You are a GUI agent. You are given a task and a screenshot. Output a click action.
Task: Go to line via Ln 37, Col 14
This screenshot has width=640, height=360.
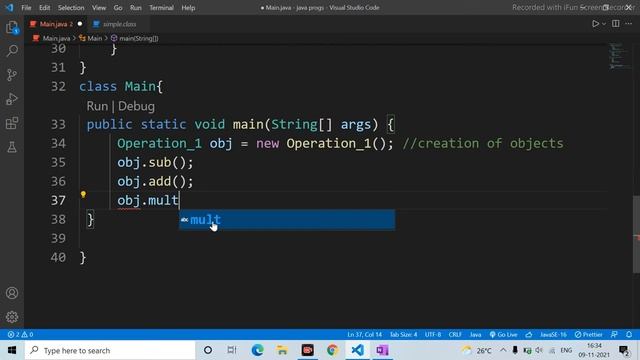364,334
